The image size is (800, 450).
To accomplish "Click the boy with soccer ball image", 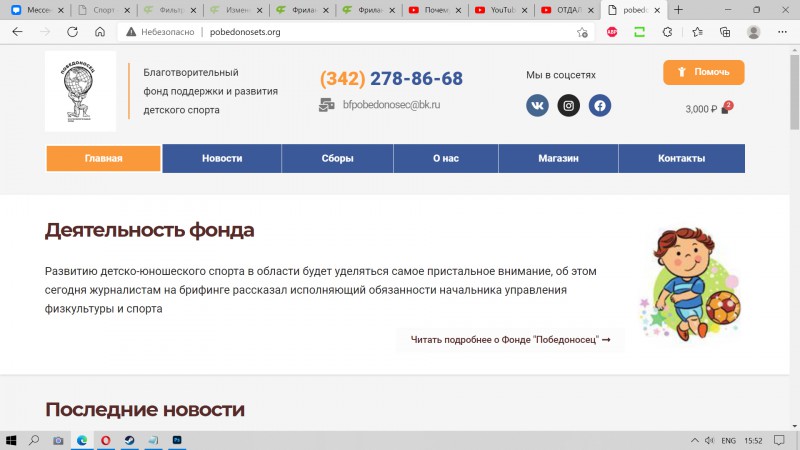I will tap(690, 284).
